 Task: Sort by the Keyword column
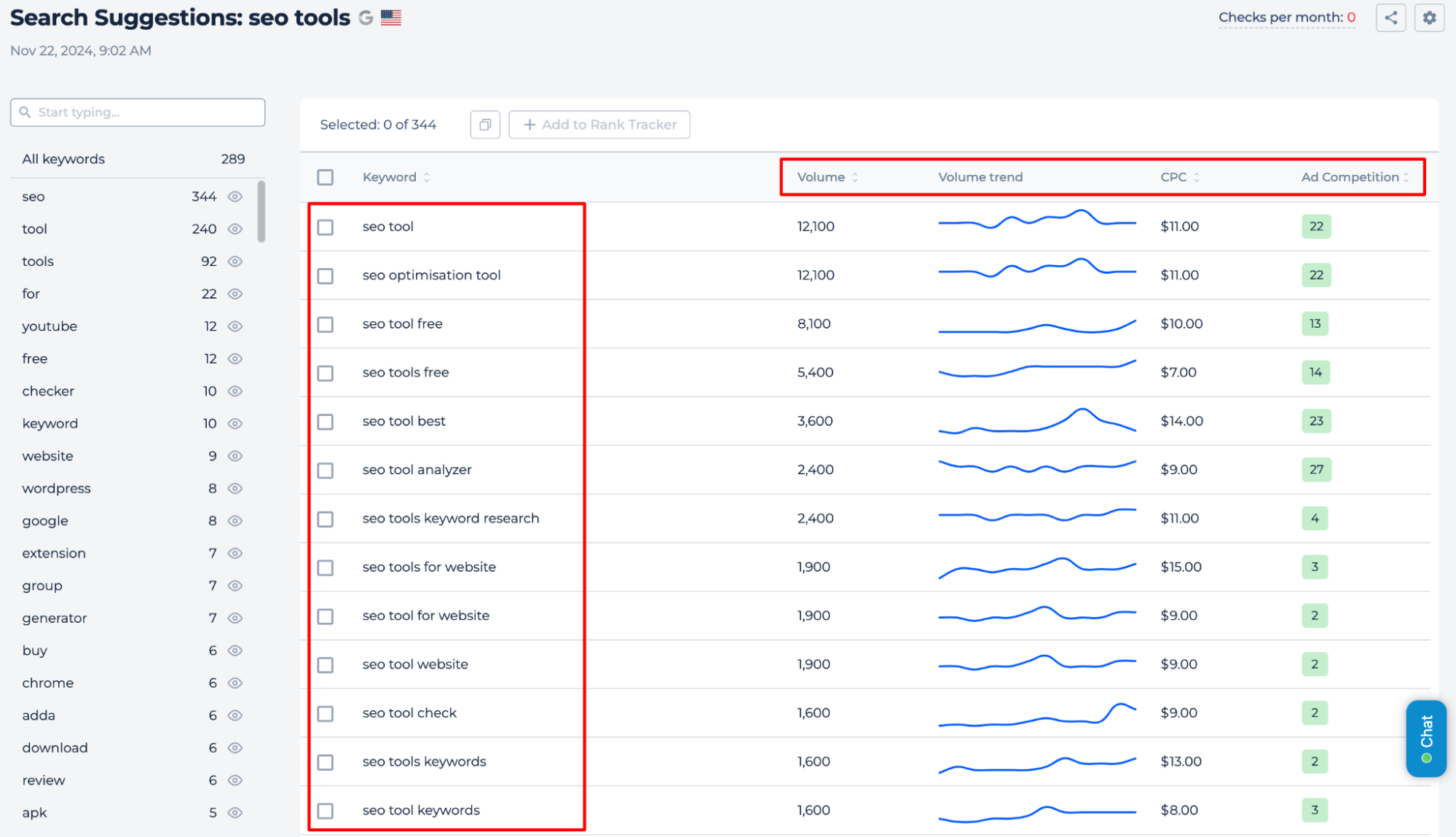pyautogui.click(x=396, y=177)
